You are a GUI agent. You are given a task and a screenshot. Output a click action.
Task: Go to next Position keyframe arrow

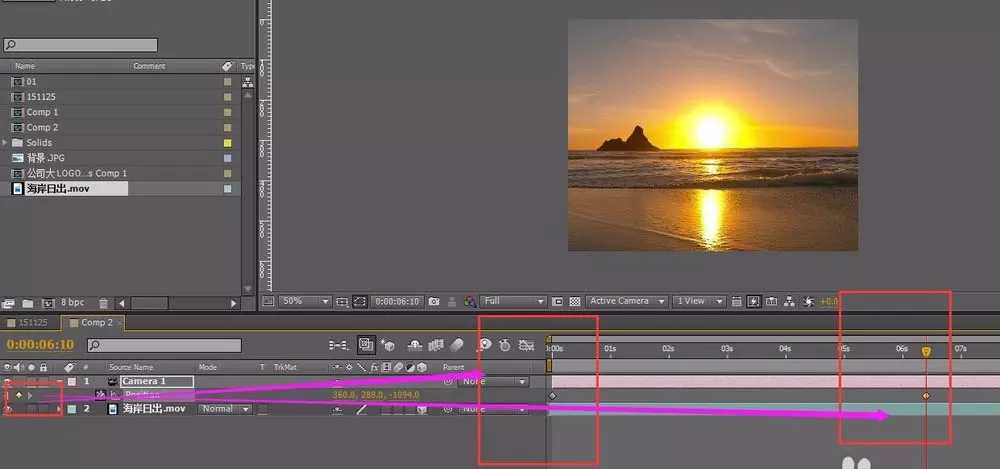coord(30,396)
